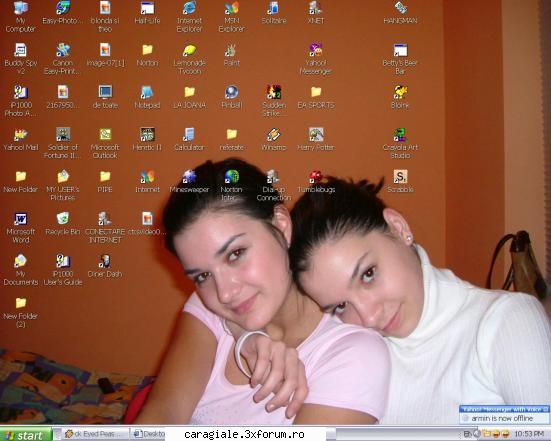This screenshot has width=551, height=441.
Task: Open the My Computer desktop icon
Action: click(20, 17)
